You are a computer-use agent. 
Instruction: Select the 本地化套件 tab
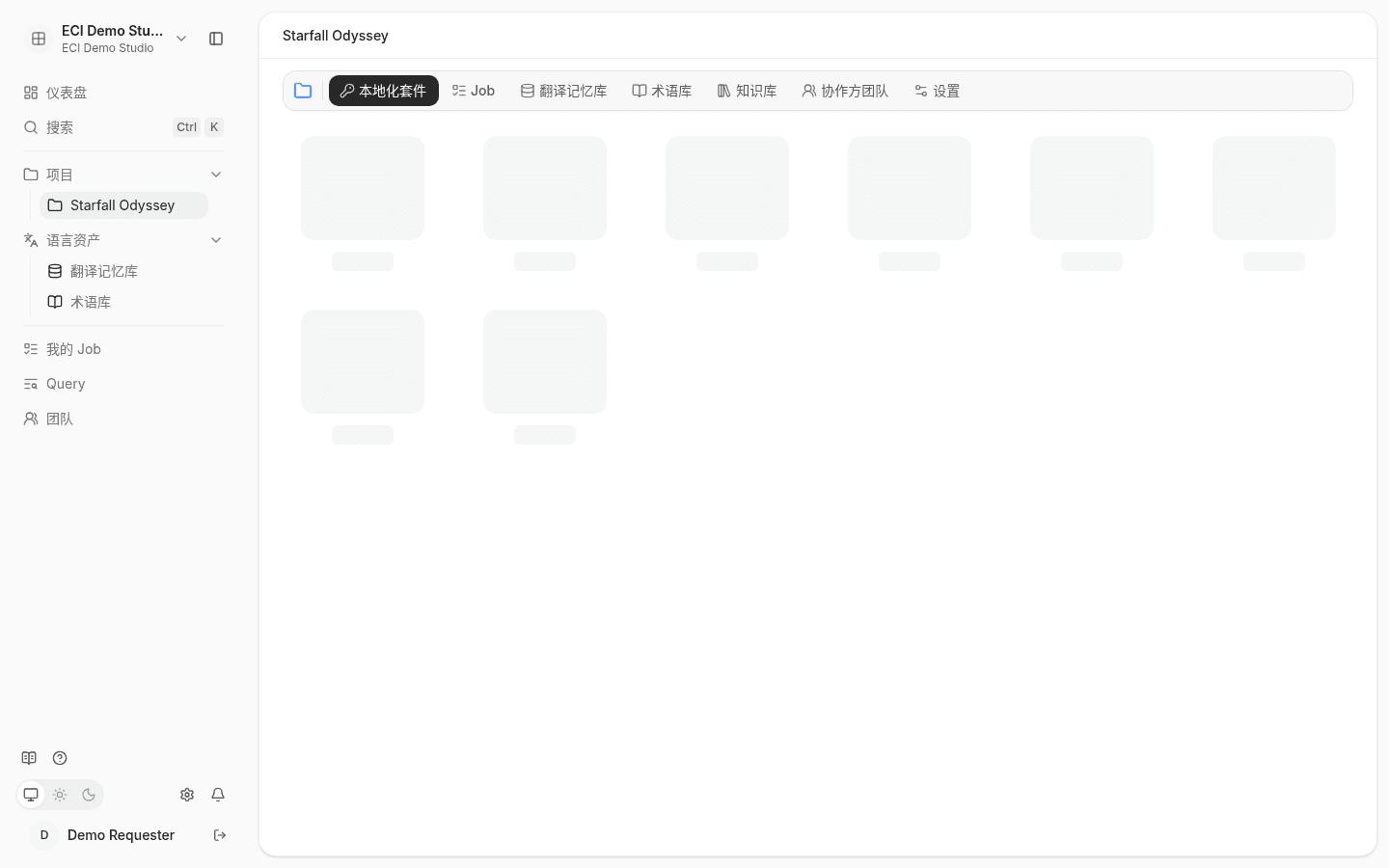pos(384,91)
